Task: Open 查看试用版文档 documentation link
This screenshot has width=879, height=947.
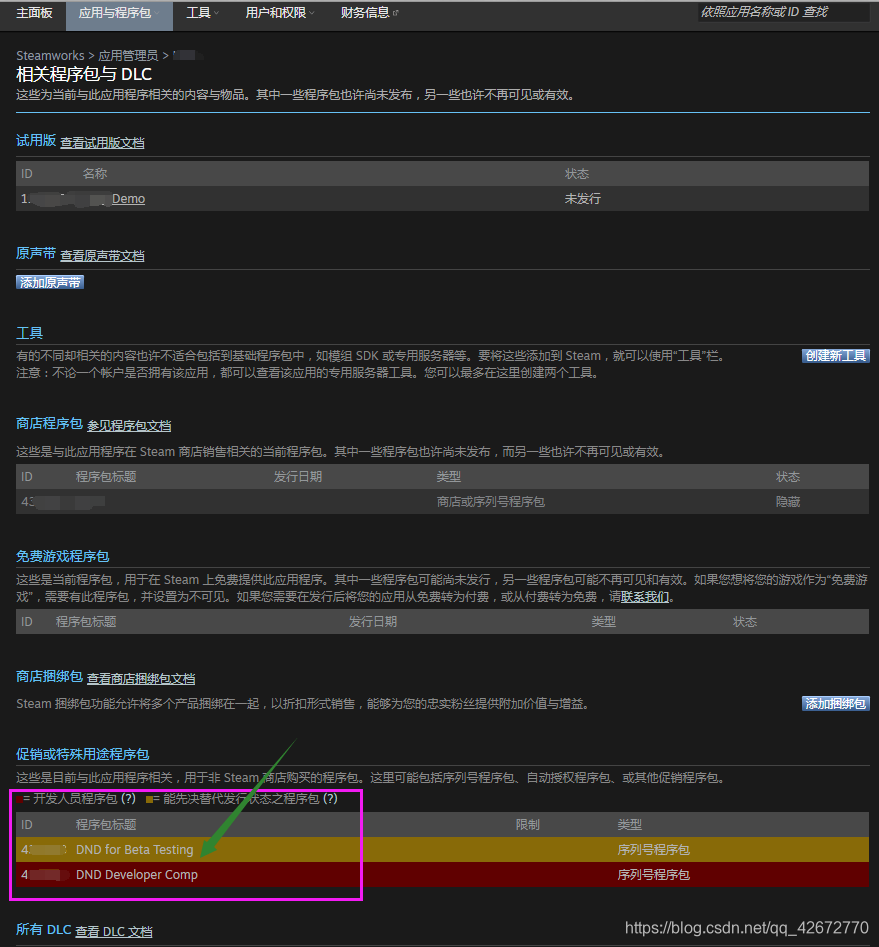Action: tap(102, 143)
